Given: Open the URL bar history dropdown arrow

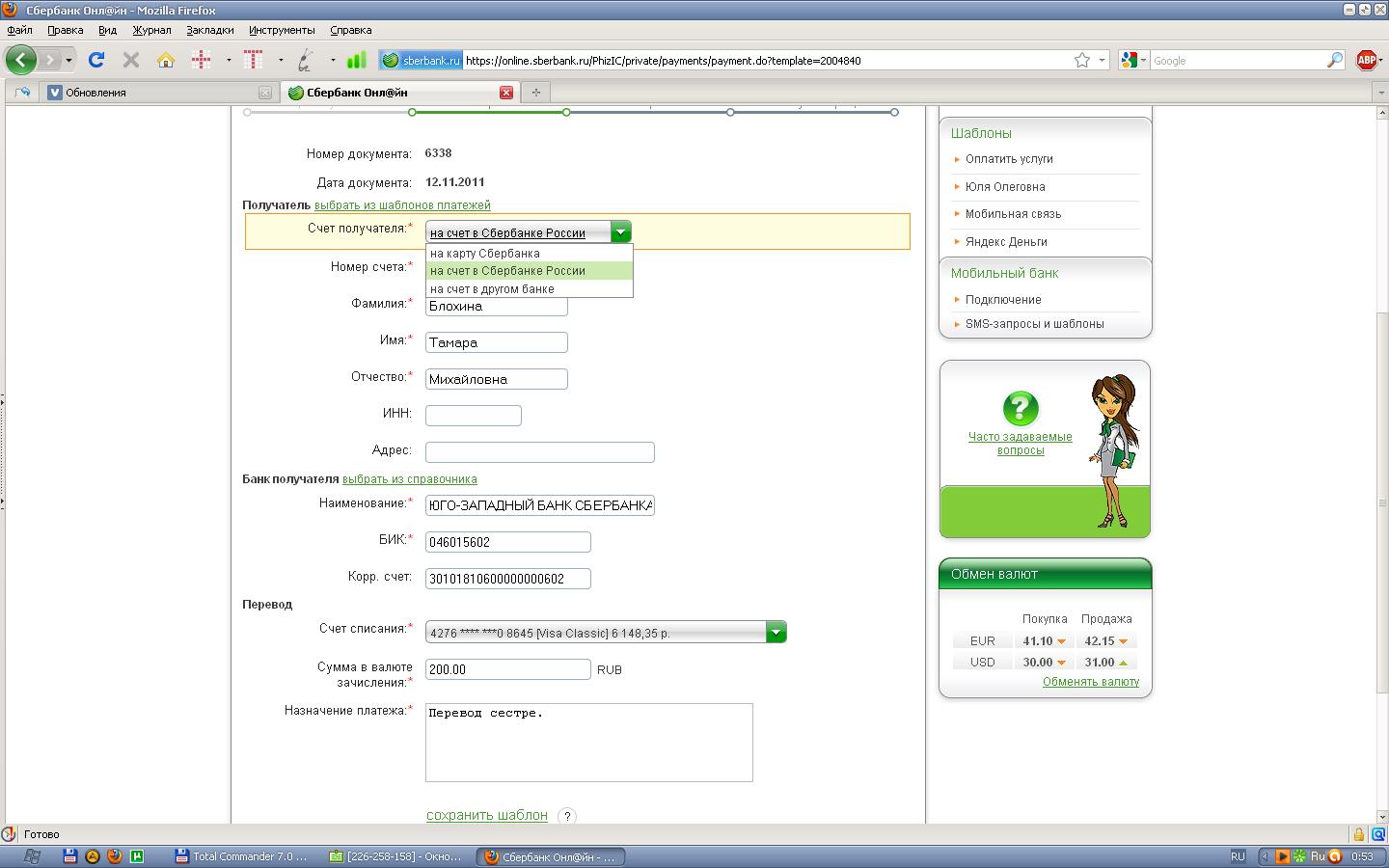Looking at the screenshot, I should (1102, 60).
